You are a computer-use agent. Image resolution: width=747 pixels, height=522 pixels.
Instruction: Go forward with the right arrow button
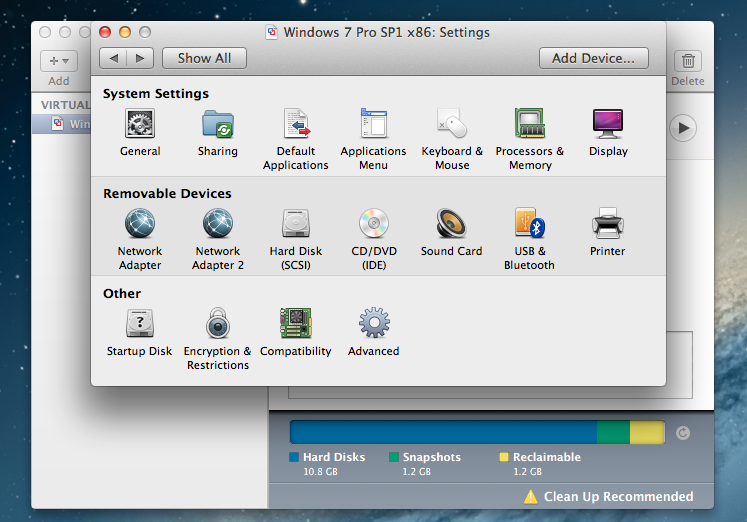[140, 58]
